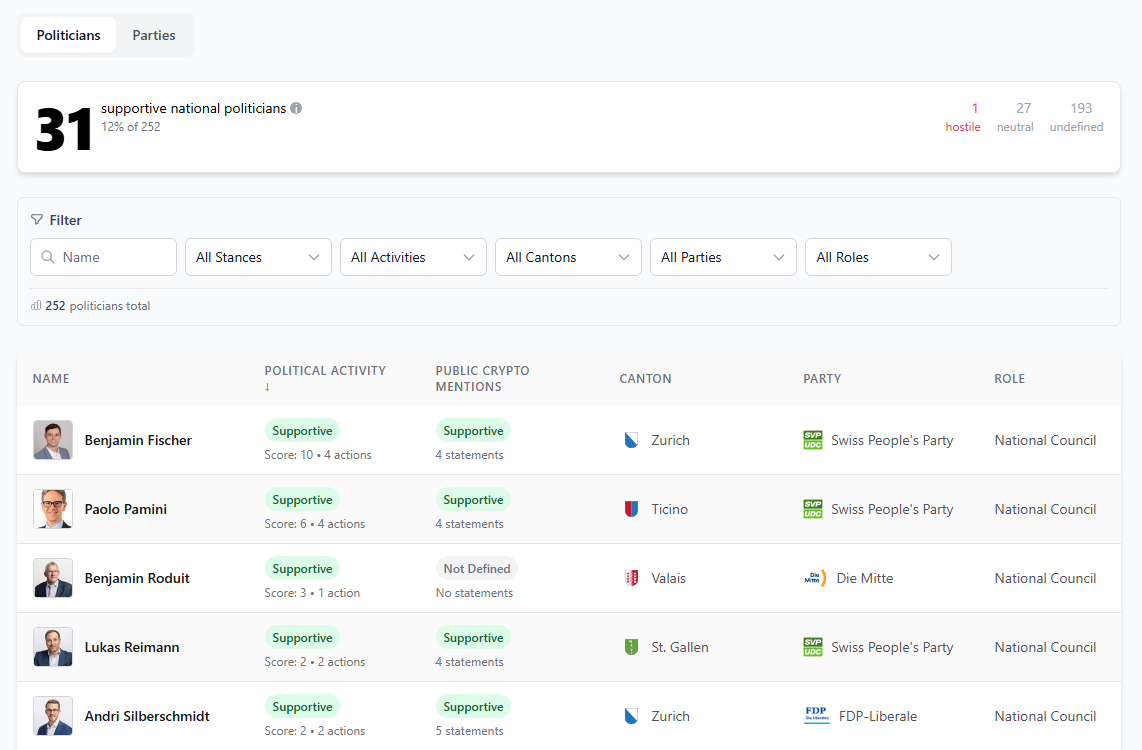Screen dimensions: 1142x750
Task: Click Lukas Reimann's profile photo
Action: coord(53,647)
